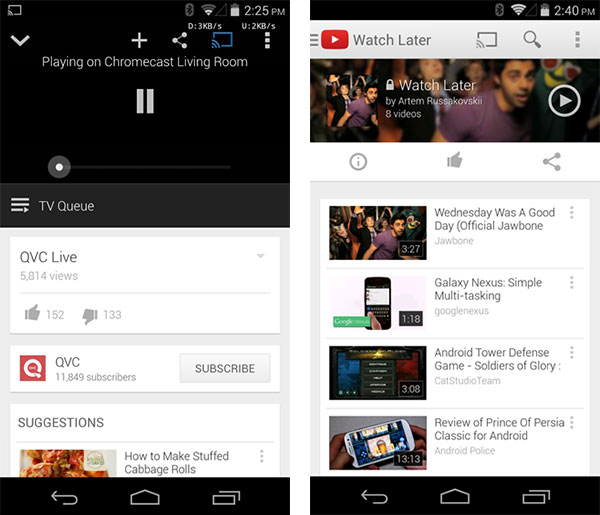Tap Home in left phone navigation bar

pos(145,497)
